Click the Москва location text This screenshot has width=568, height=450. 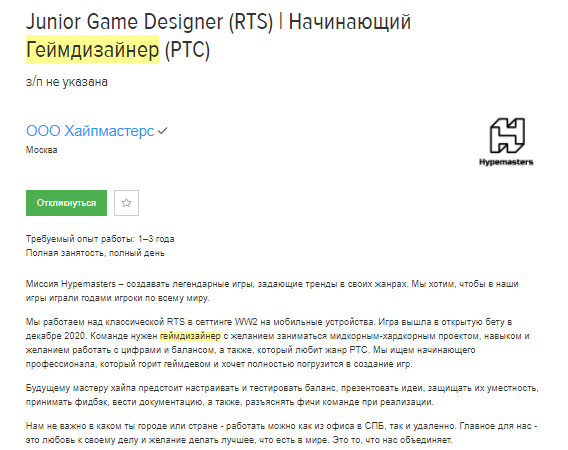pyautogui.click(x=42, y=150)
